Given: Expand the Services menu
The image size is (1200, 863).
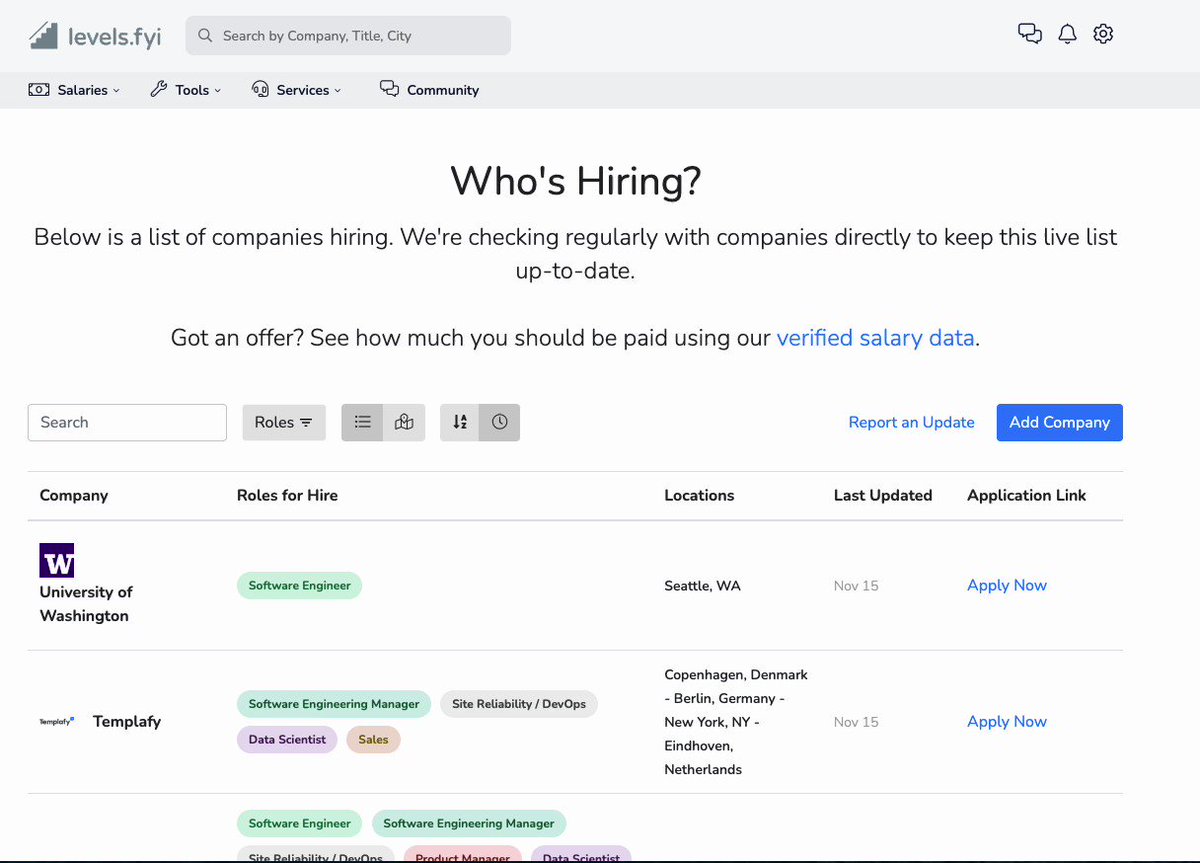Looking at the screenshot, I should [296, 90].
